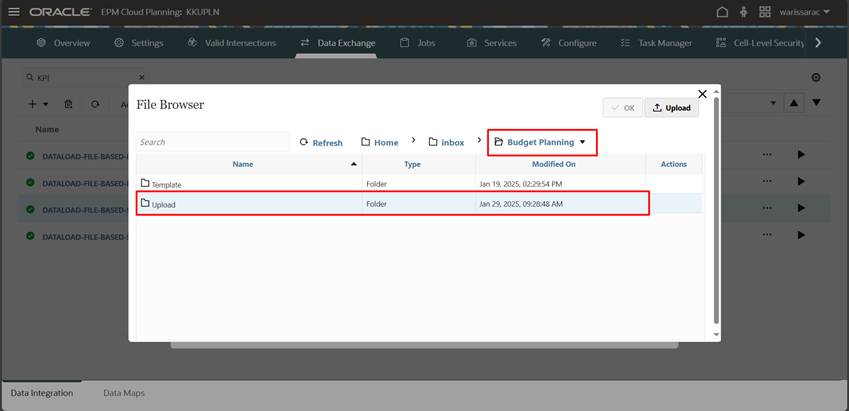Click the Budget Planning breadcrumb folder
Viewport: 849px width, 411px height.
tap(534, 142)
